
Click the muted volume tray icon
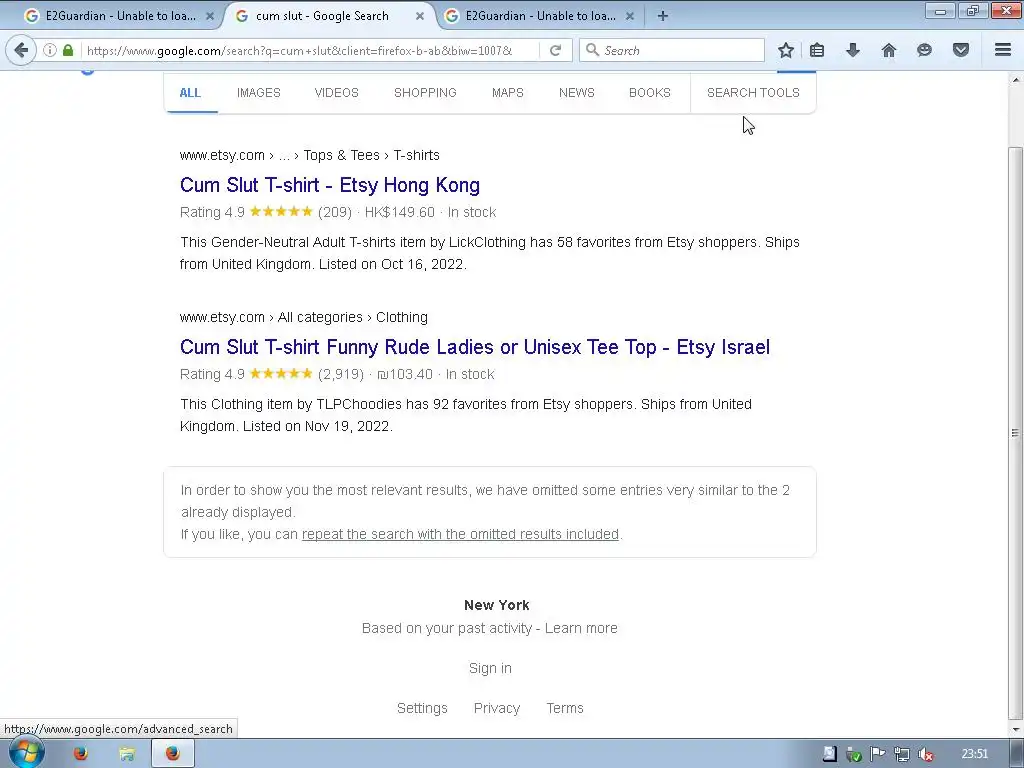click(925, 754)
